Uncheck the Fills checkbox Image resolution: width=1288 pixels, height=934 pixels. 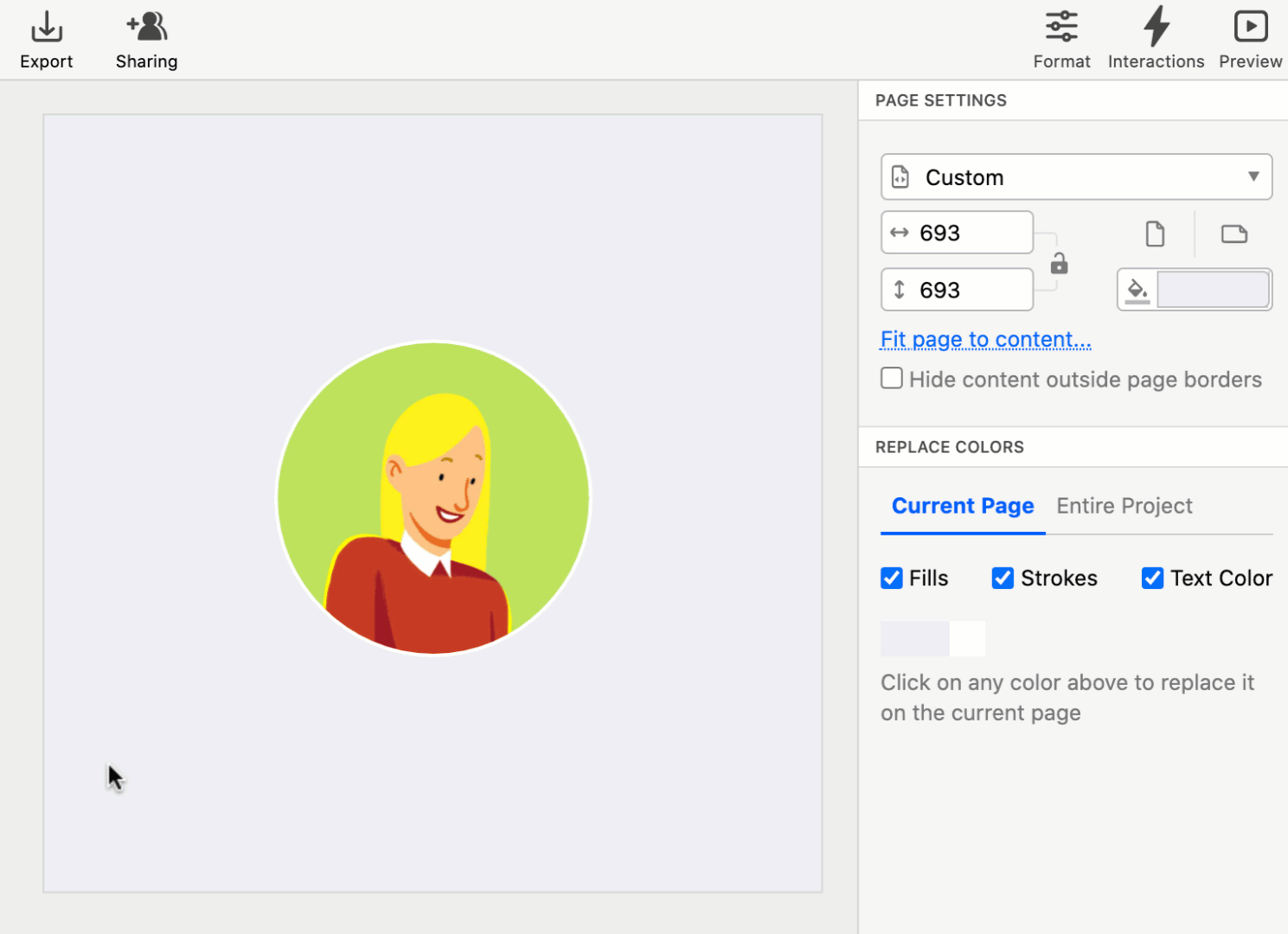pyautogui.click(x=892, y=578)
